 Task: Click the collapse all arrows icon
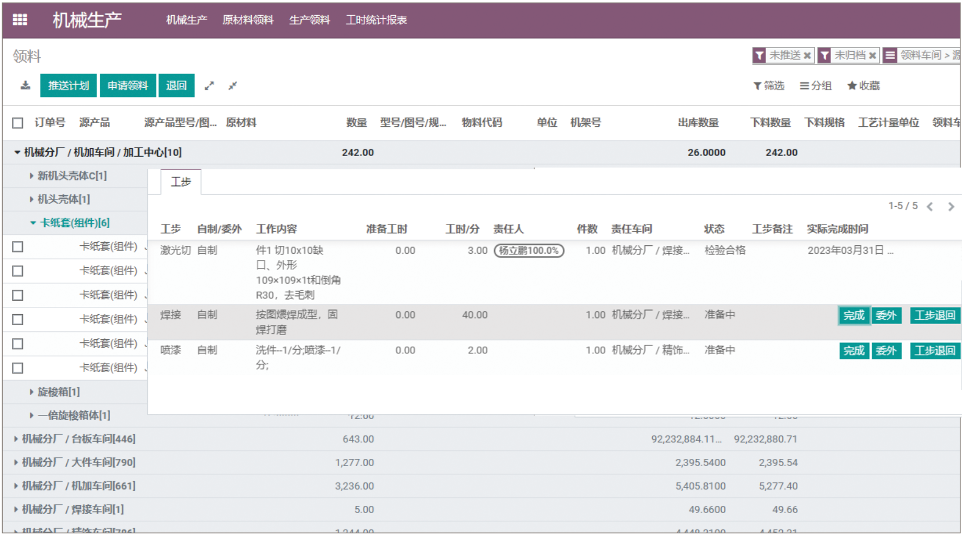pos(232,86)
